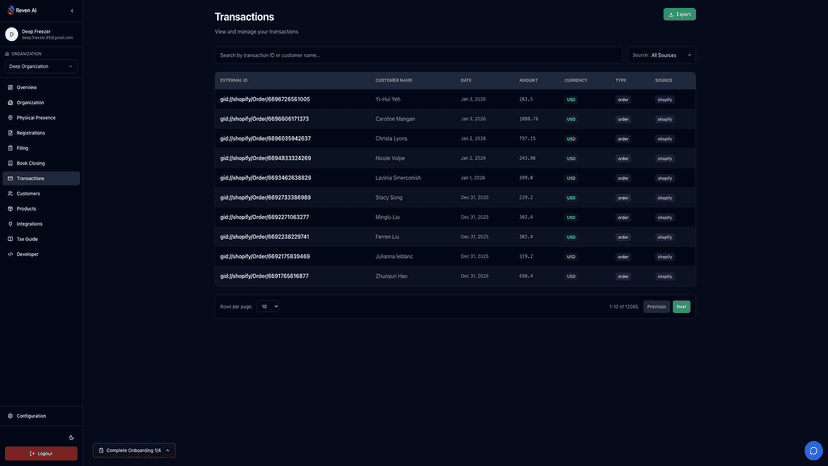This screenshot has height=466, width=828.
Task: Select customer name Caroline Mangan
Action: click(395, 119)
